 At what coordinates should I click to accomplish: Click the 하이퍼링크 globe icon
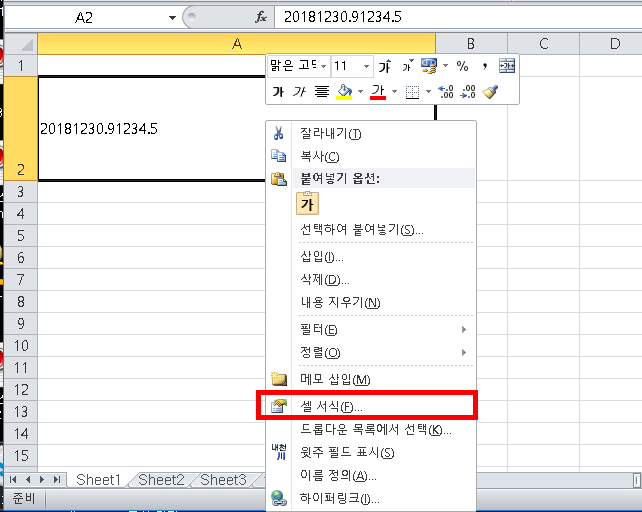279,498
